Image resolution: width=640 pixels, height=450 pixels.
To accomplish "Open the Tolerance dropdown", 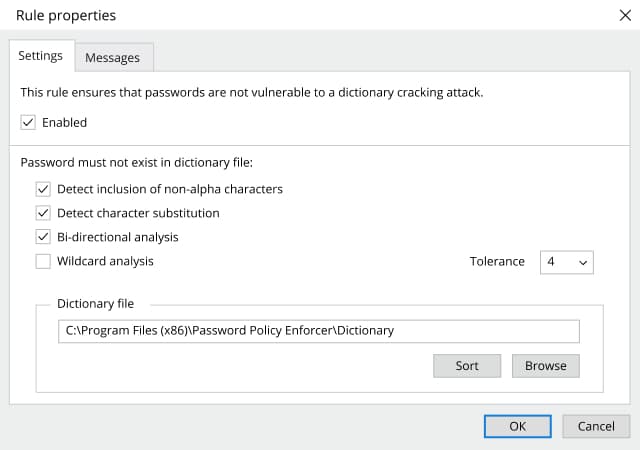I will pos(567,262).
